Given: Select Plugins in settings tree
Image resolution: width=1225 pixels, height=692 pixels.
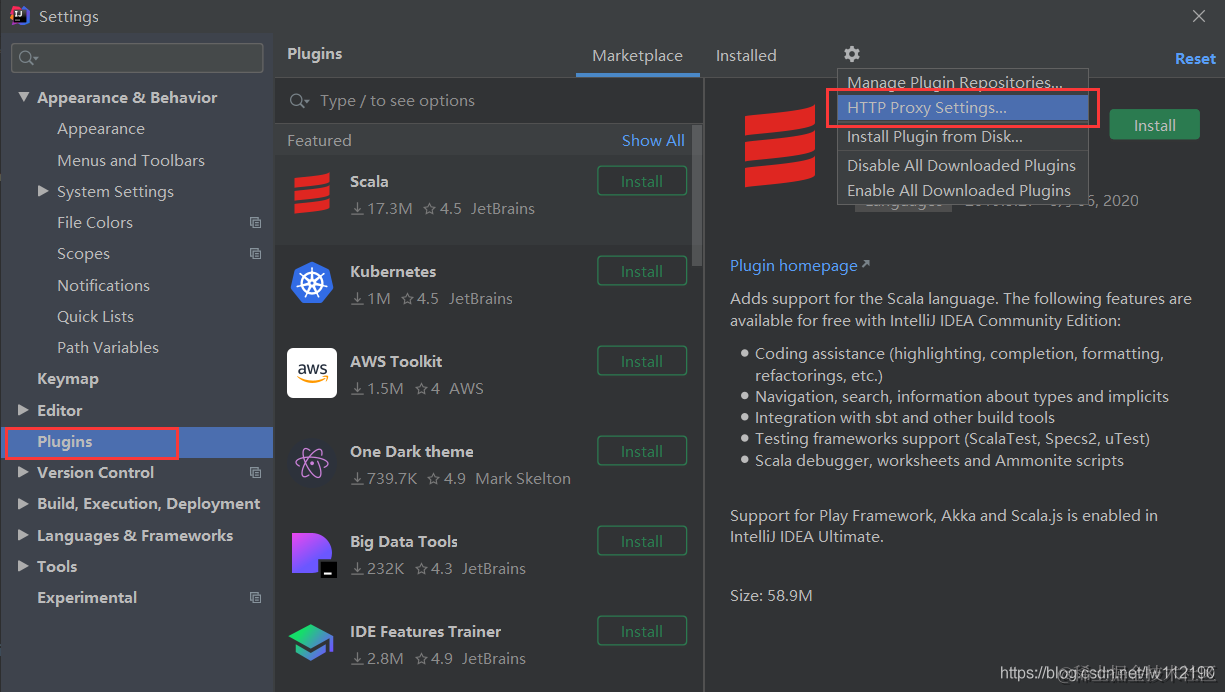Looking at the screenshot, I should coord(137,442).
